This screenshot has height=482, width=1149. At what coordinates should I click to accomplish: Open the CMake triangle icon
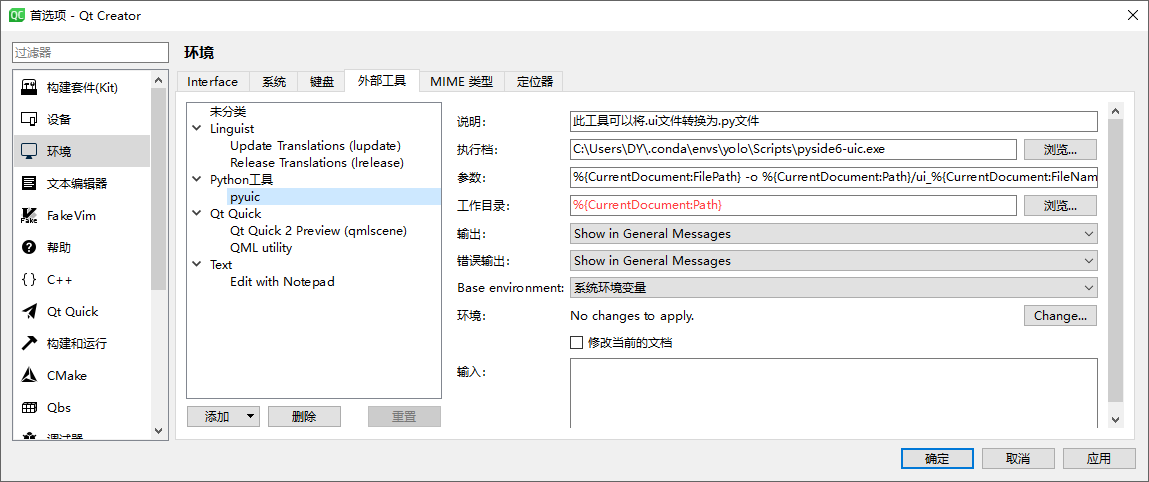pos(29,375)
